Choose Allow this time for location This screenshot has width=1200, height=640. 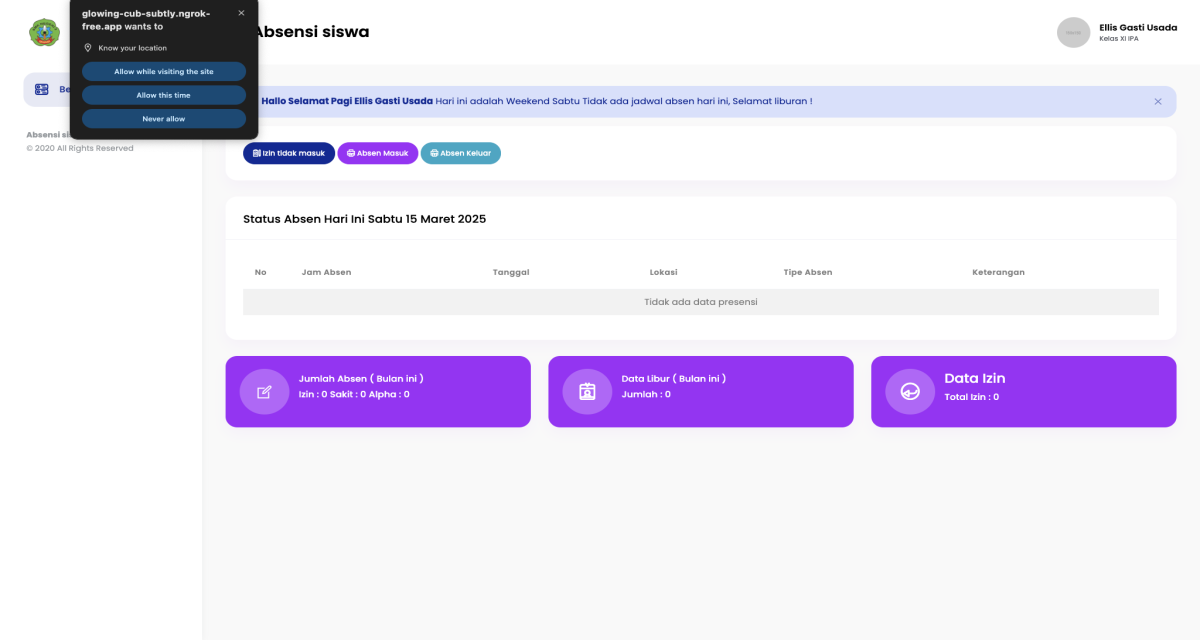[164, 95]
